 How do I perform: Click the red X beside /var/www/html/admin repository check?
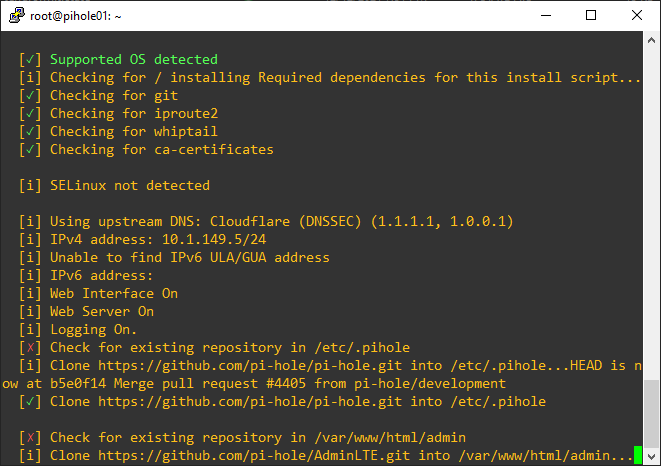tap(30, 438)
